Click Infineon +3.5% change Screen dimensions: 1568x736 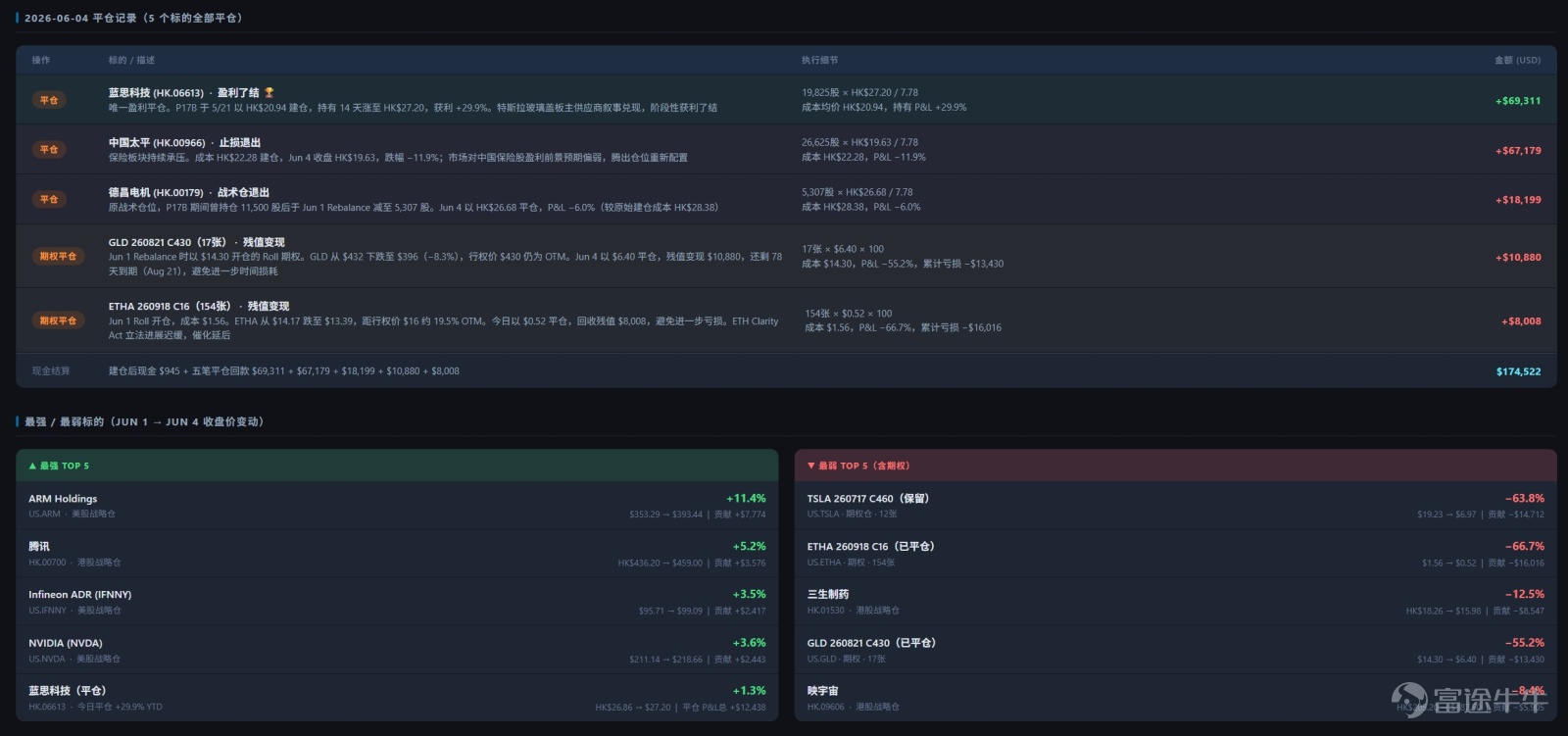749,595
